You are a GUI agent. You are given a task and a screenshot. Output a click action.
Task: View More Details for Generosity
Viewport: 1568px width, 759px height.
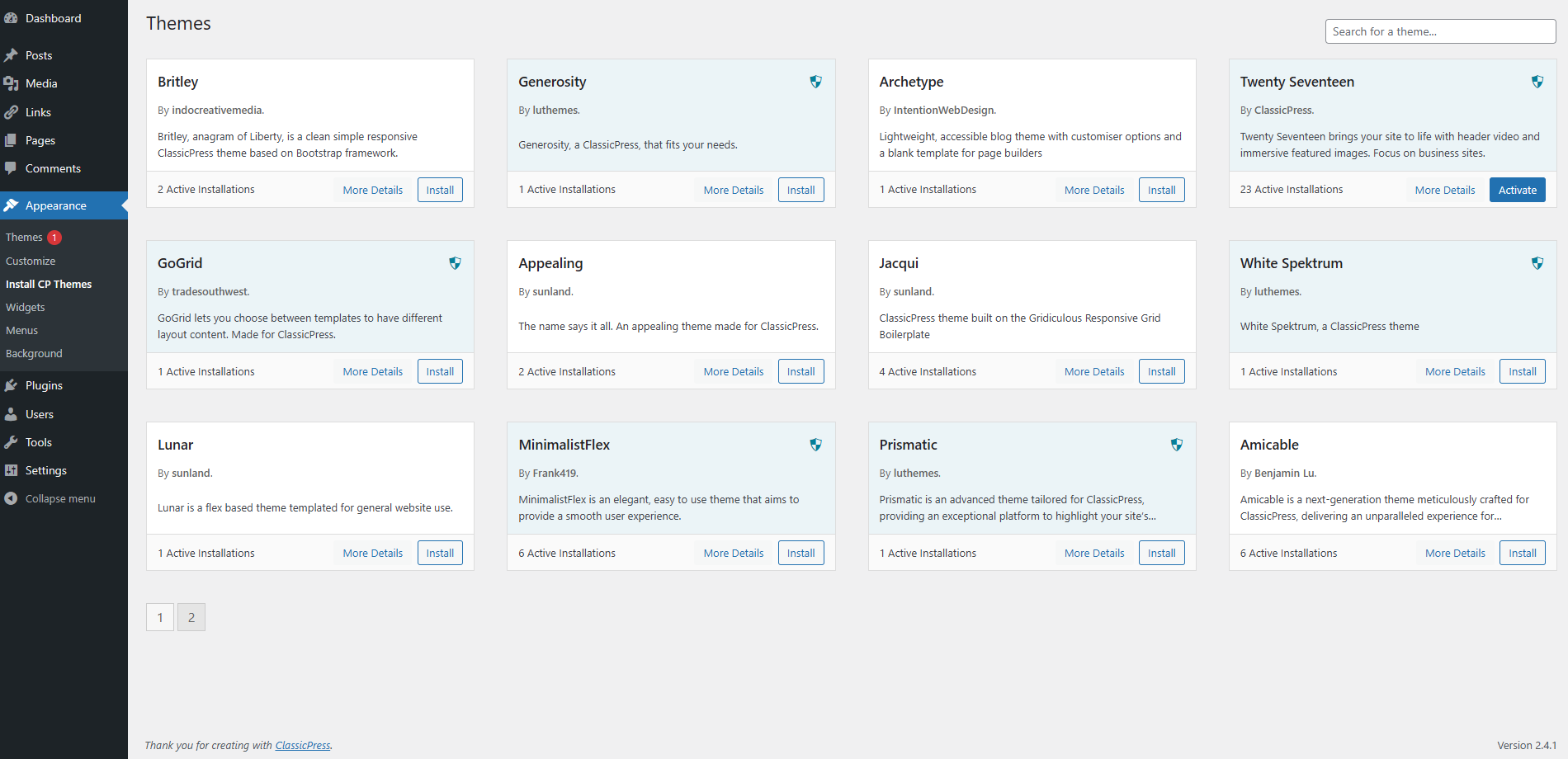[x=734, y=190]
